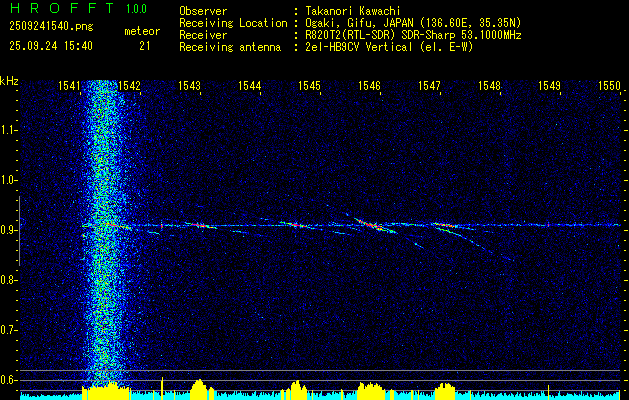Click the gray vertical frequency range bar
The width and height of the screenshot is (629, 400).
(x=20, y=231)
